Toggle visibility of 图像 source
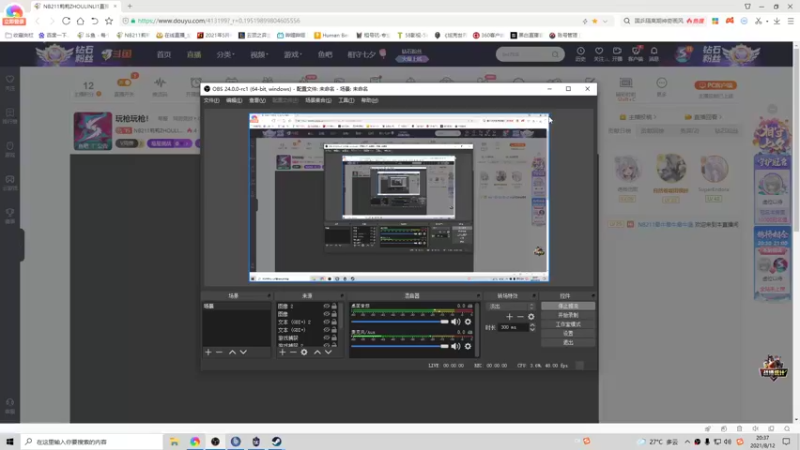Image resolution: width=800 pixels, height=450 pixels. [x=327, y=314]
